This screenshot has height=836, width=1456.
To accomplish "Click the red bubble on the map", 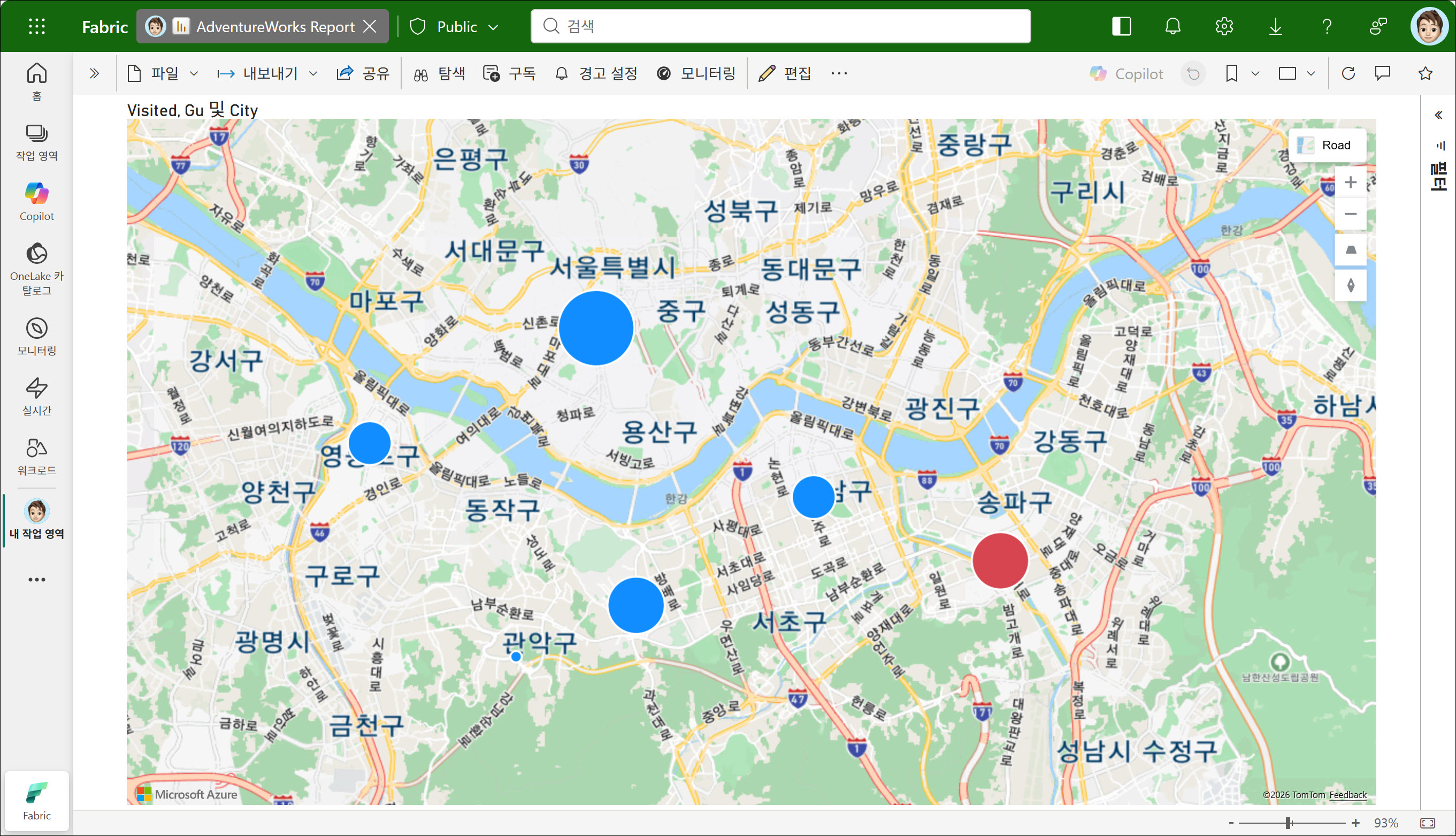I will coord(999,560).
